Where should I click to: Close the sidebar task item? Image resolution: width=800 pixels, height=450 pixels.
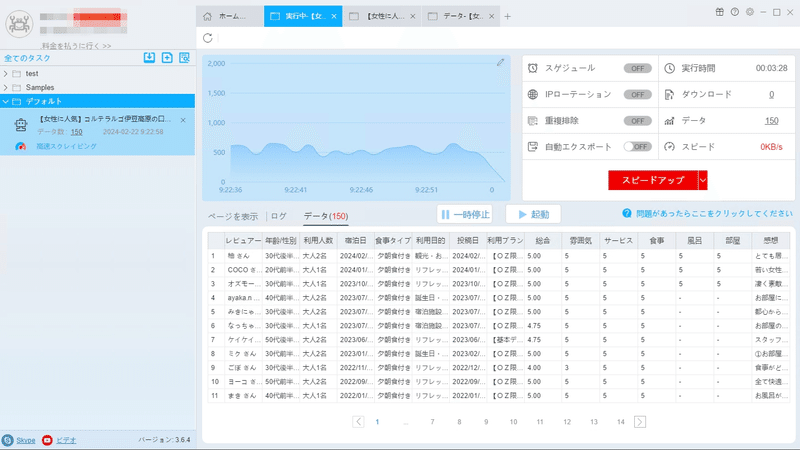183,120
